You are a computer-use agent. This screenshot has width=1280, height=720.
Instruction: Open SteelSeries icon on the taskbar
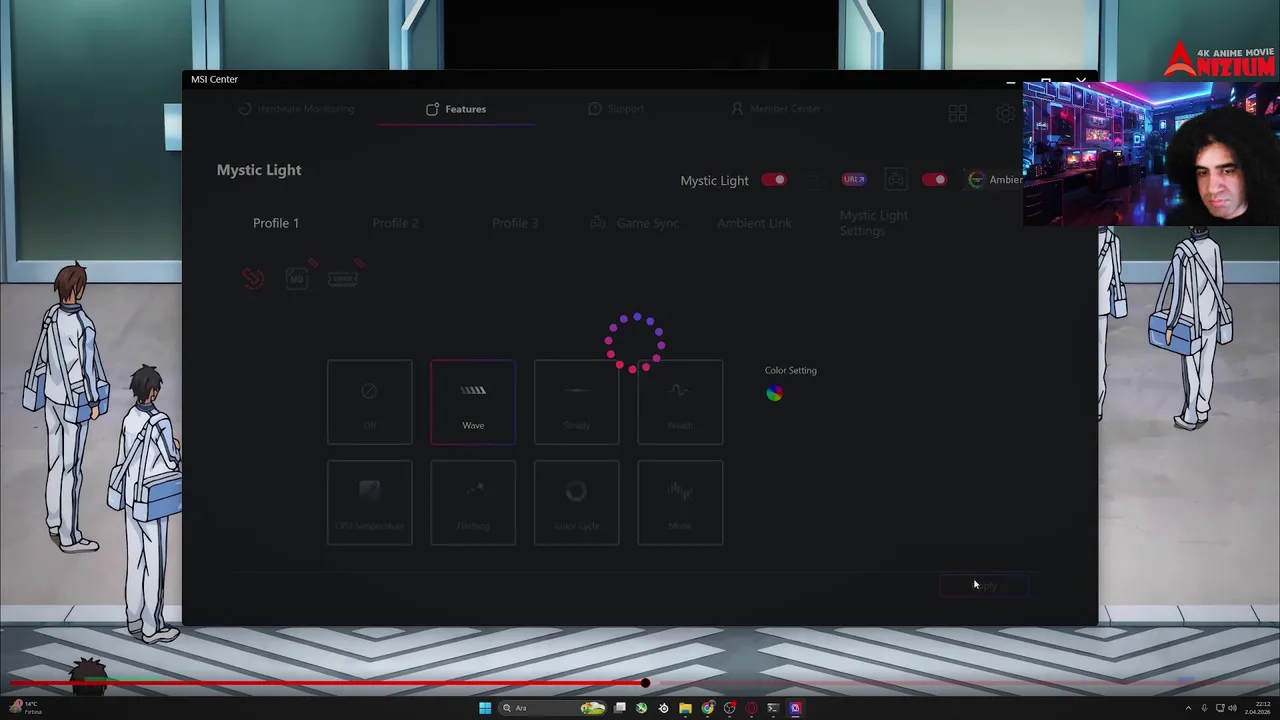pyautogui.click(x=663, y=708)
